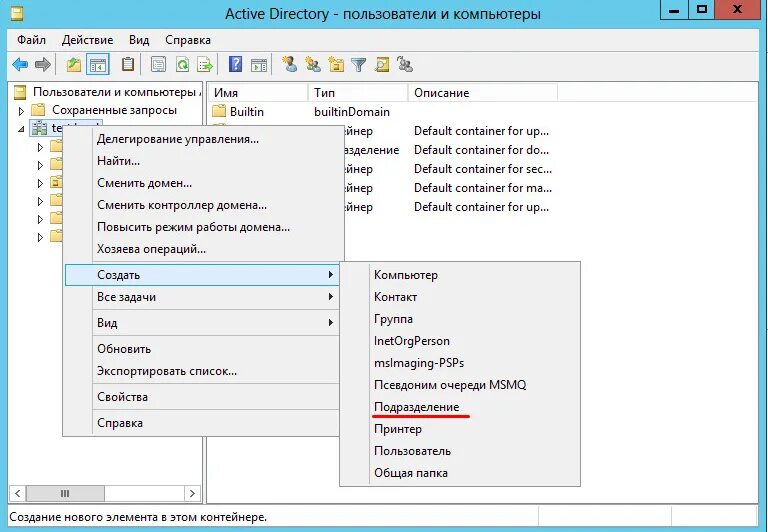
Task: Click the Сохраненные запросы folder icon
Action: tap(38, 110)
